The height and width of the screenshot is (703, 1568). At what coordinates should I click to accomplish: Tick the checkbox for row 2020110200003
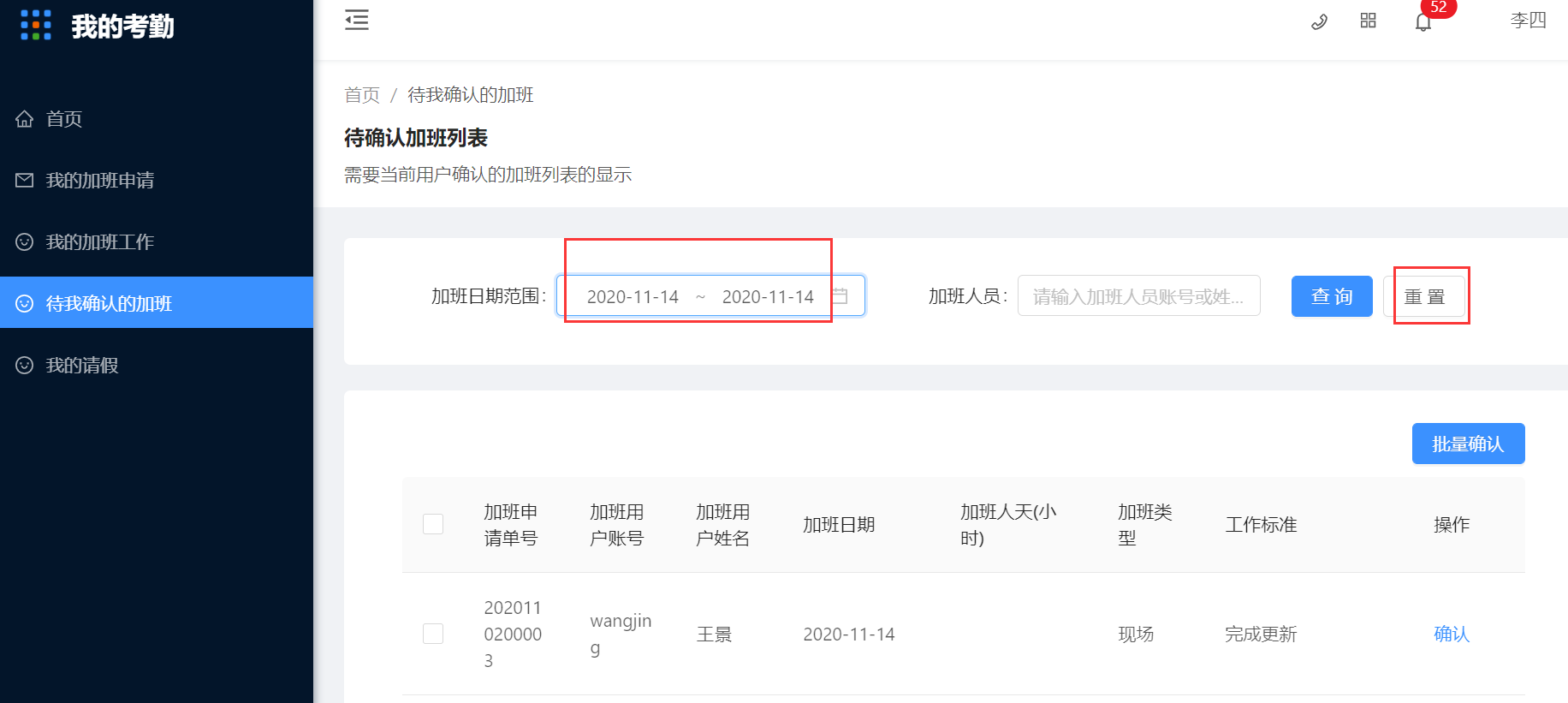click(x=433, y=634)
